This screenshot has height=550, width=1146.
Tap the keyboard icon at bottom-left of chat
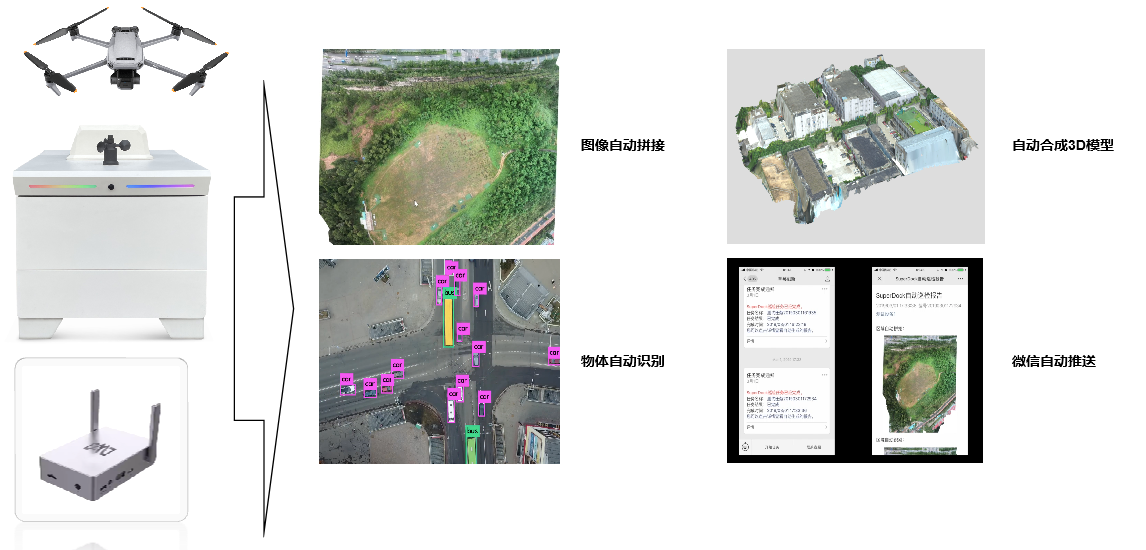tap(746, 447)
